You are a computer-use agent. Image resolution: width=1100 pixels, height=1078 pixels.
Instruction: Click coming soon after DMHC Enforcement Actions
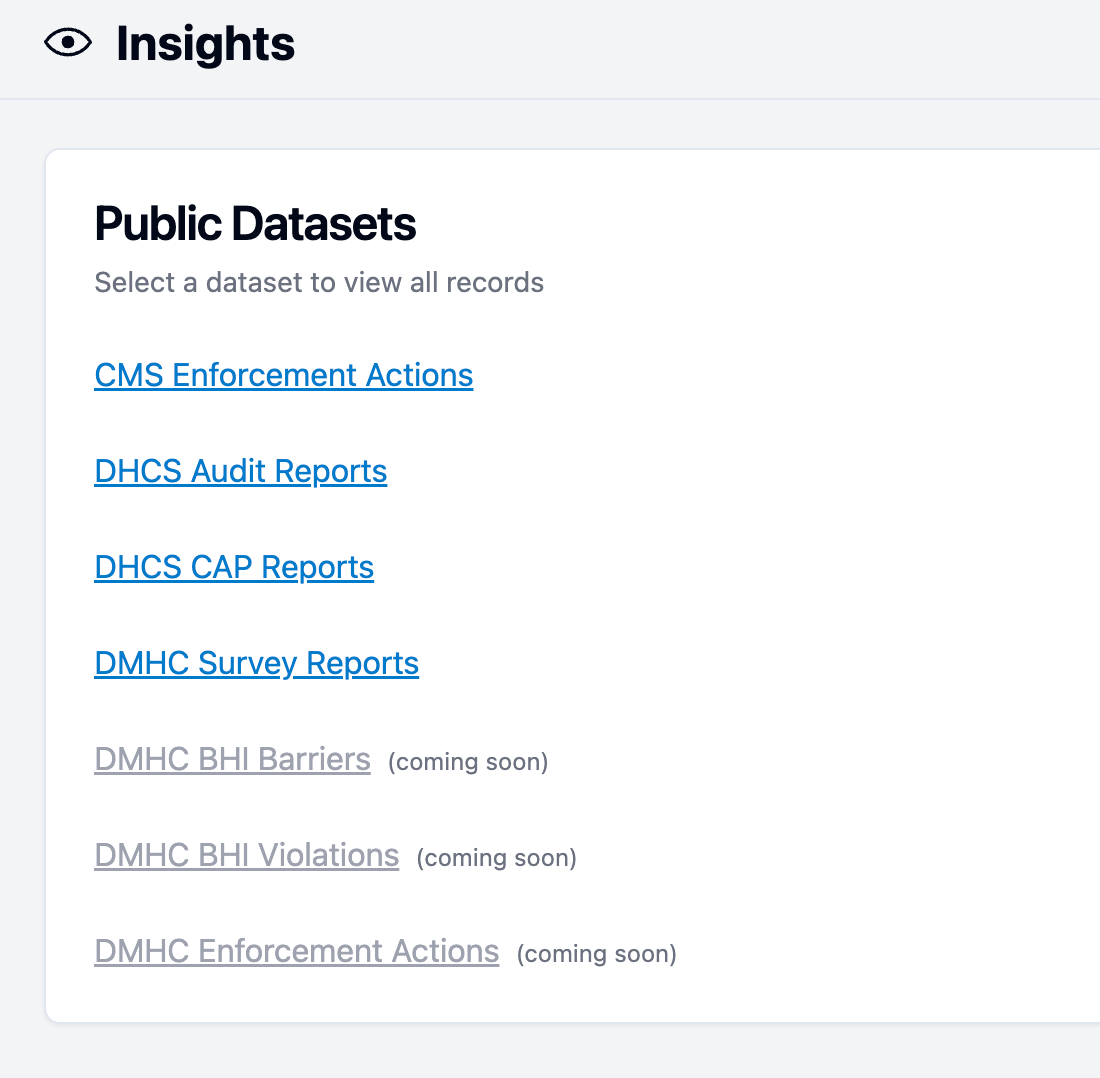pyautogui.click(x=595, y=954)
